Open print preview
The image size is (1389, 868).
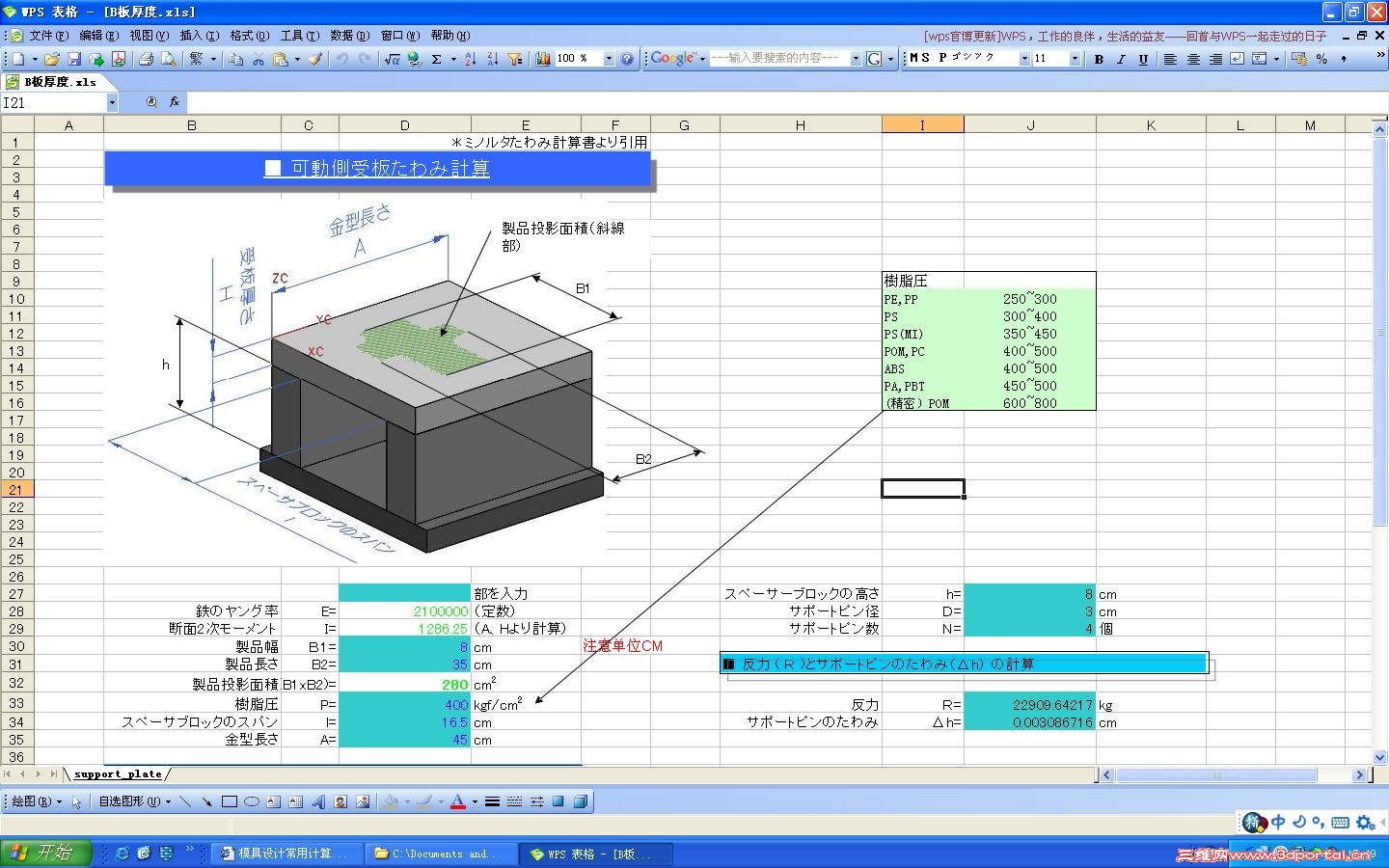[x=169, y=59]
